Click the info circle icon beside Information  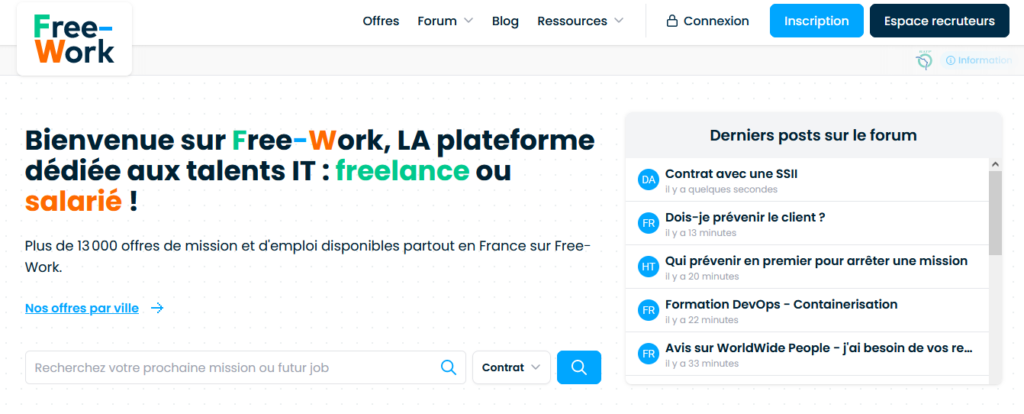pyautogui.click(x=950, y=60)
